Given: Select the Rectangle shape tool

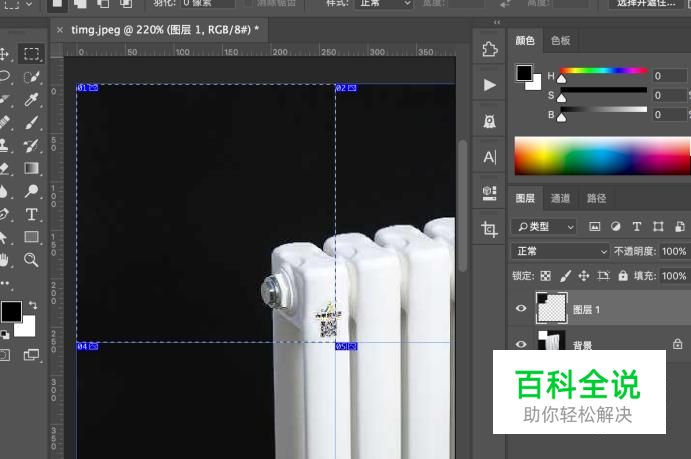Looking at the screenshot, I should [x=31, y=237].
